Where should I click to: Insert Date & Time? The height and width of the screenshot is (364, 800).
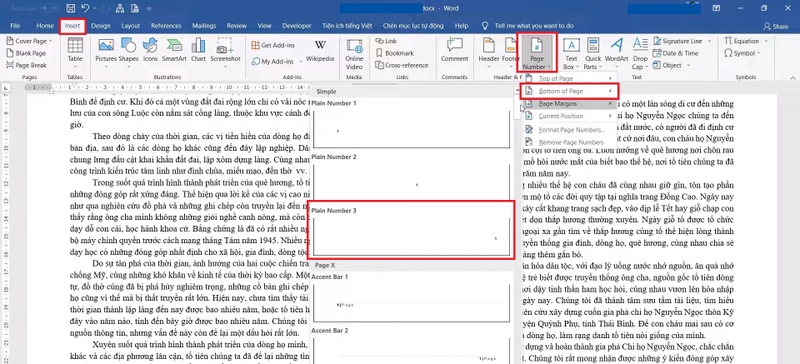(x=676, y=53)
